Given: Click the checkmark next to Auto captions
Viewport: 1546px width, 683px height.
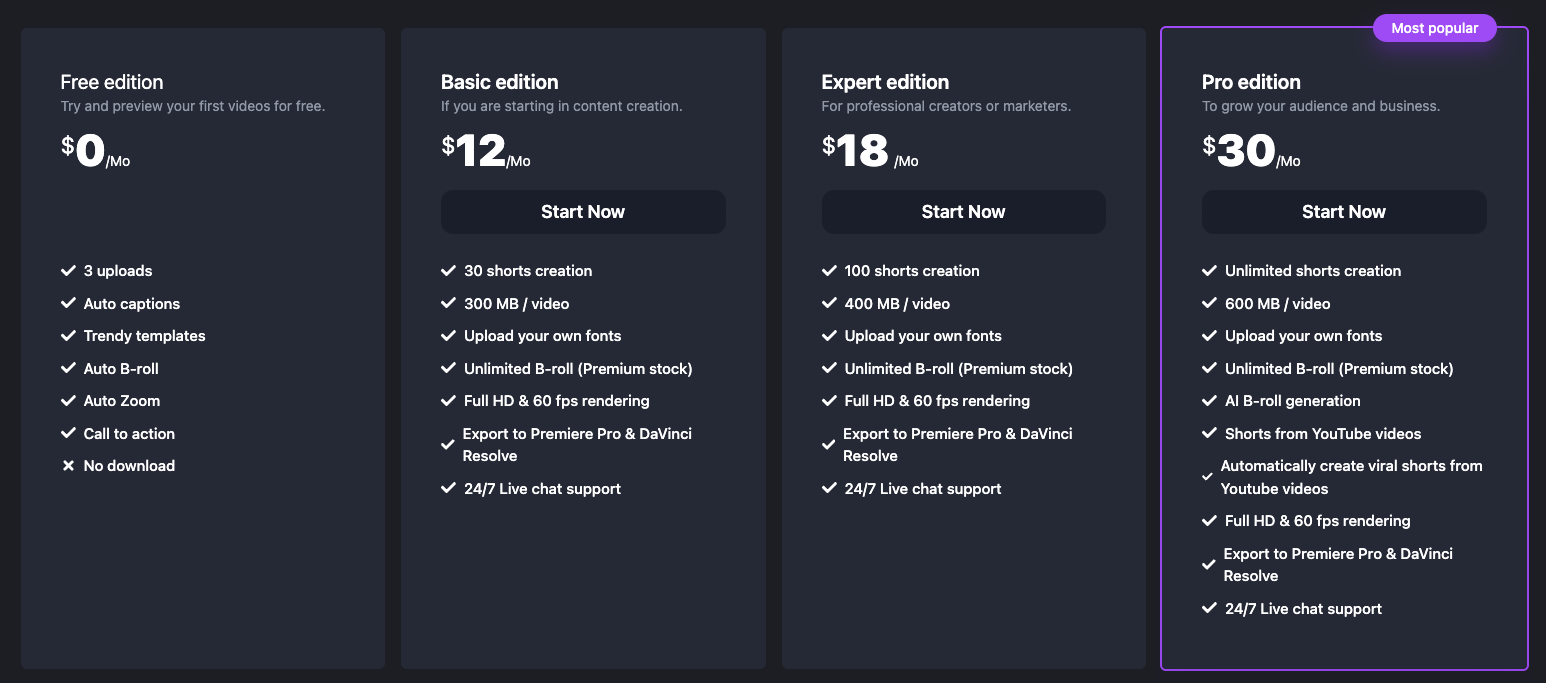Looking at the screenshot, I should [68, 304].
